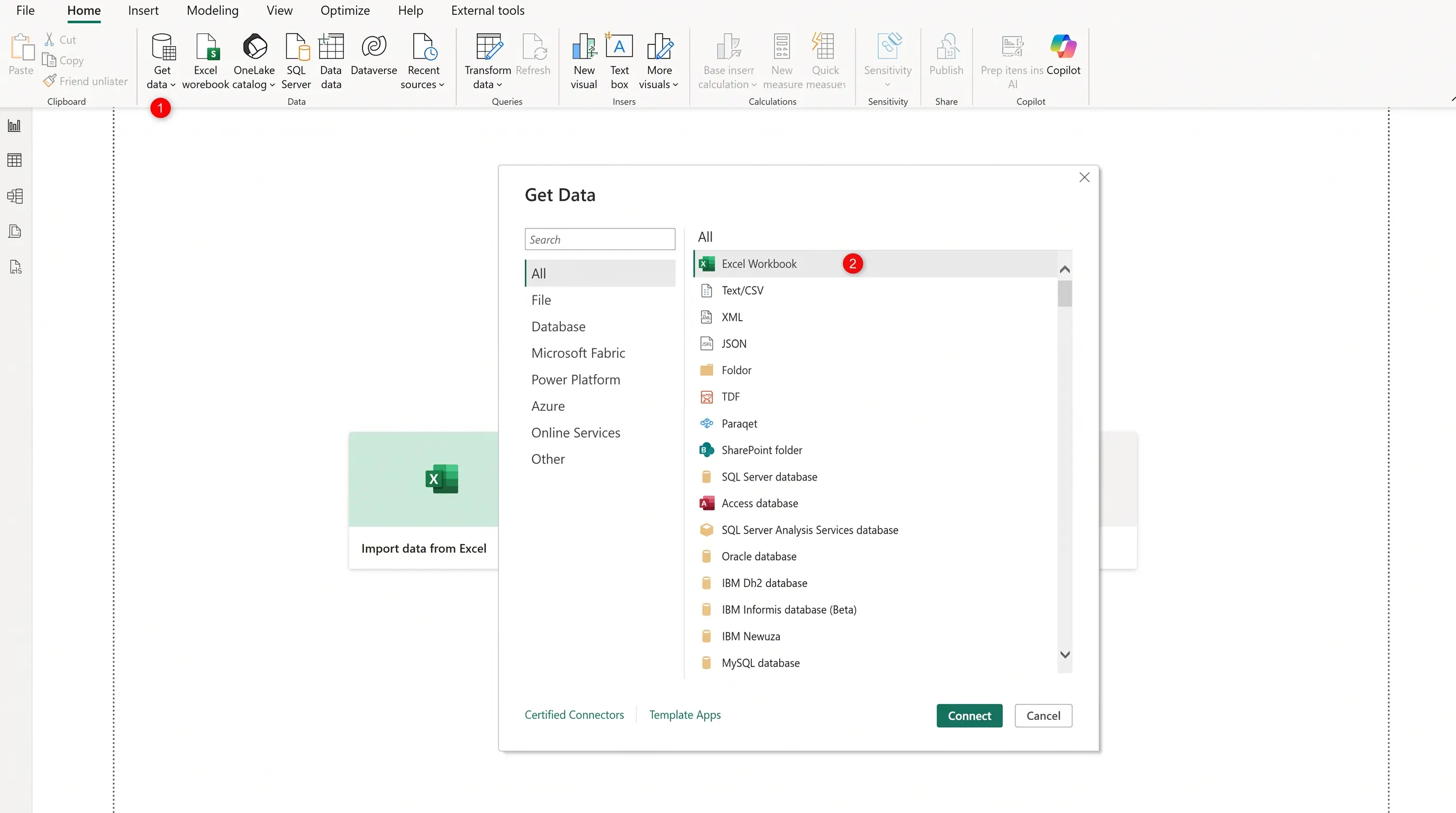Click scroll up arrow in connector list

pyautogui.click(x=1065, y=269)
